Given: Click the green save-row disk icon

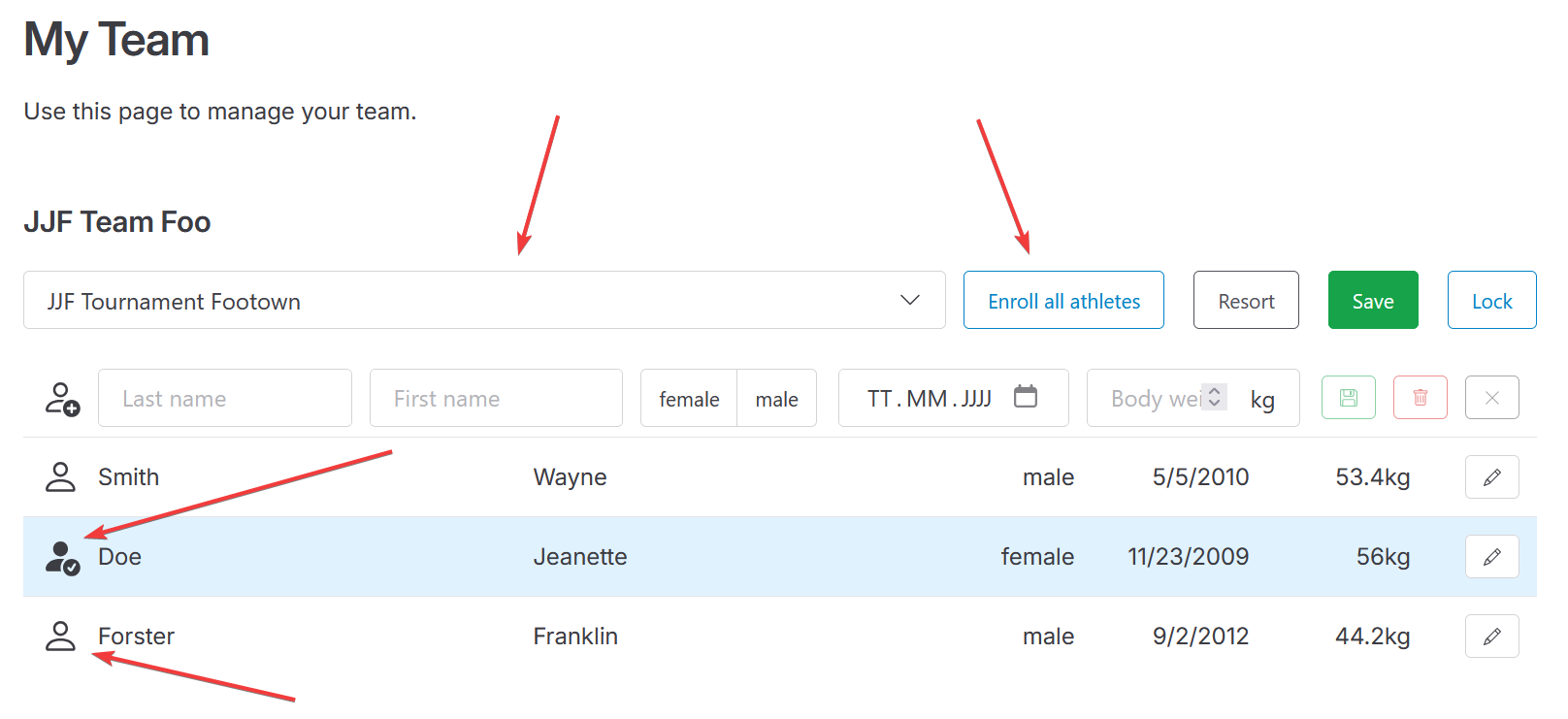Looking at the screenshot, I should pyautogui.click(x=1348, y=398).
